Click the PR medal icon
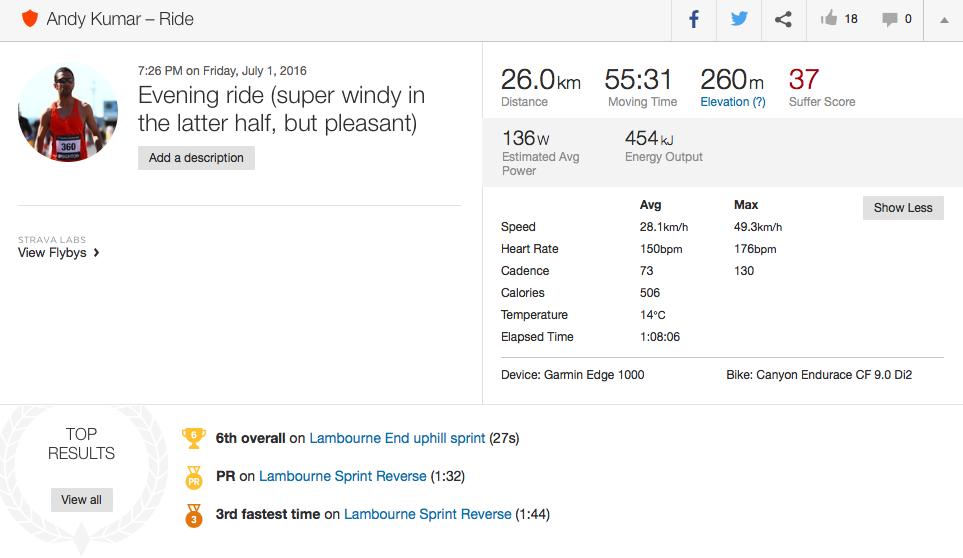Image resolution: width=963 pixels, height=558 pixels. point(193,477)
